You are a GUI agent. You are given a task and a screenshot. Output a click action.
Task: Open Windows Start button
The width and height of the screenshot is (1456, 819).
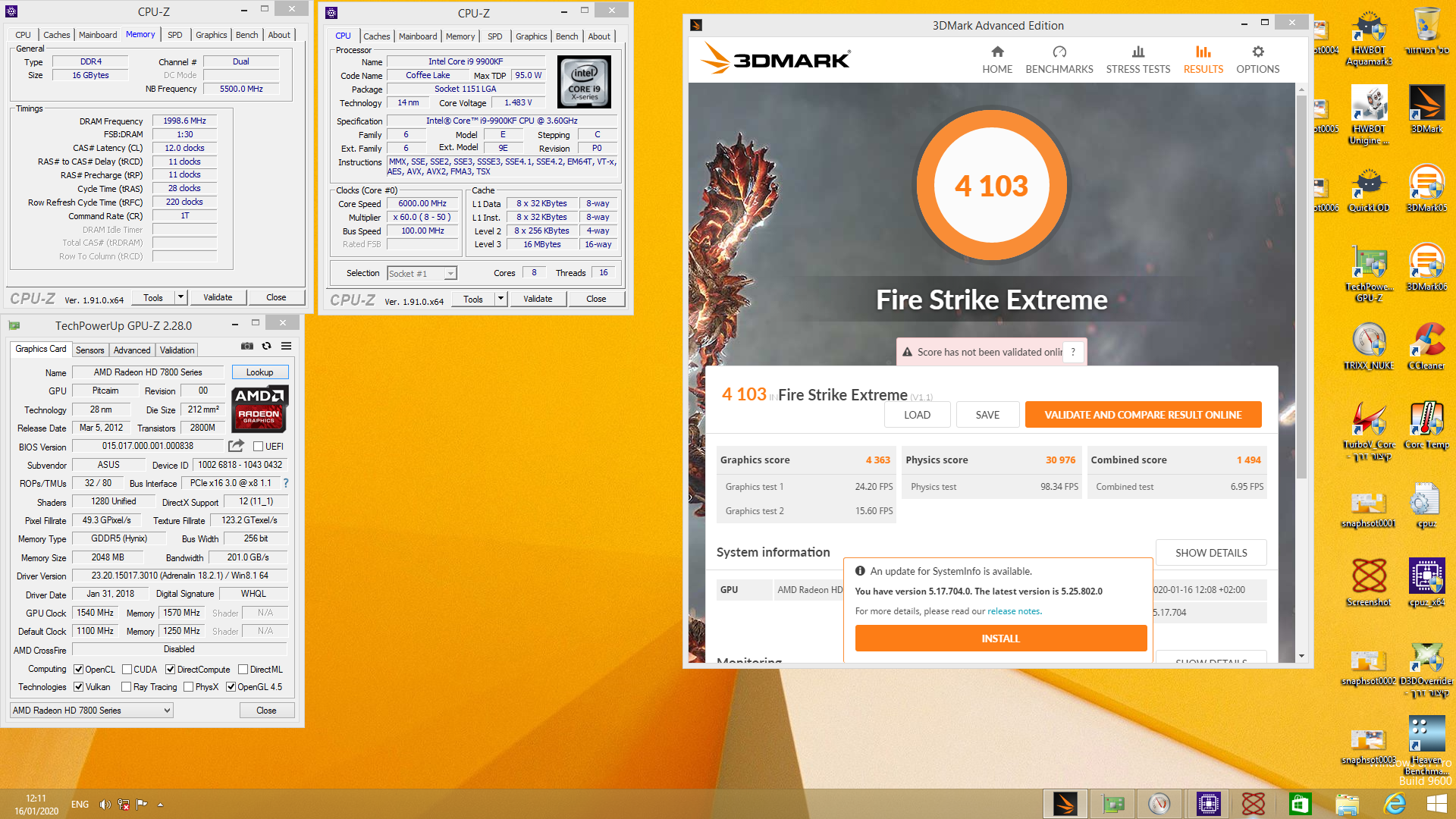(x=1437, y=804)
